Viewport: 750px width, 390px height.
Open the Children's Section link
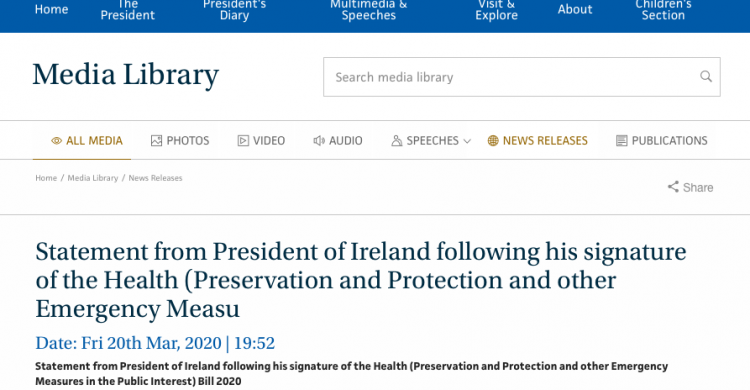click(x=663, y=10)
